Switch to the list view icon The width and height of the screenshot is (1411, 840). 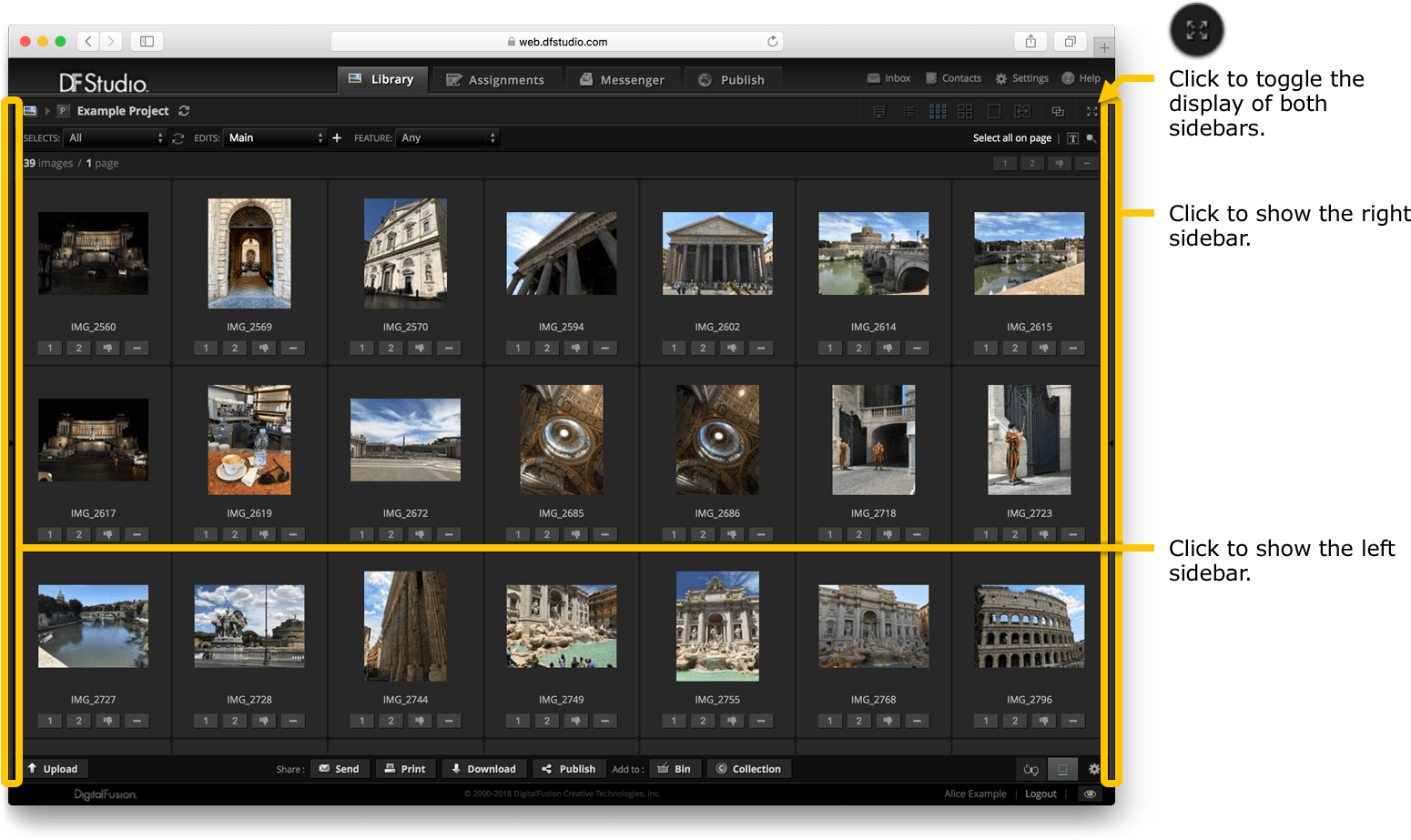pyautogui.click(x=909, y=111)
